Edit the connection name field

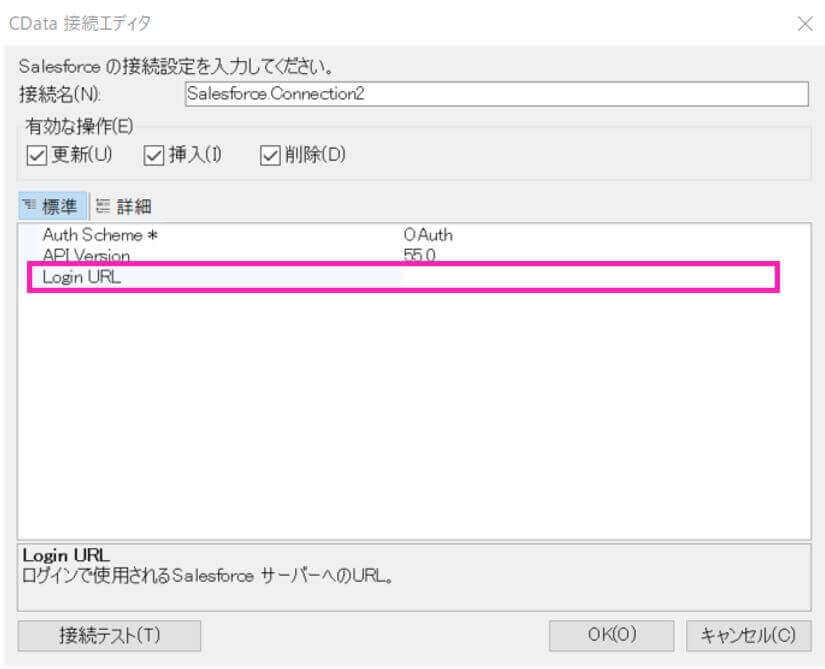coord(497,94)
